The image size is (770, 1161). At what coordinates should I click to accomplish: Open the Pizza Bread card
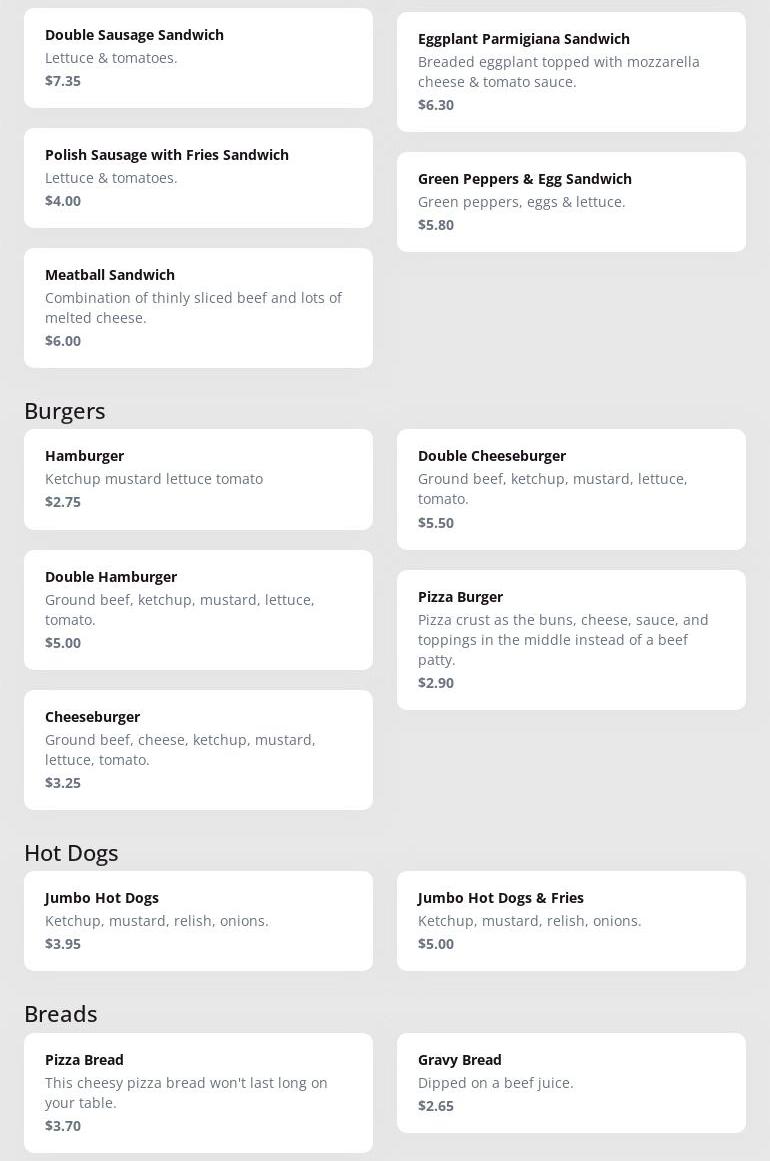tap(198, 1093)
